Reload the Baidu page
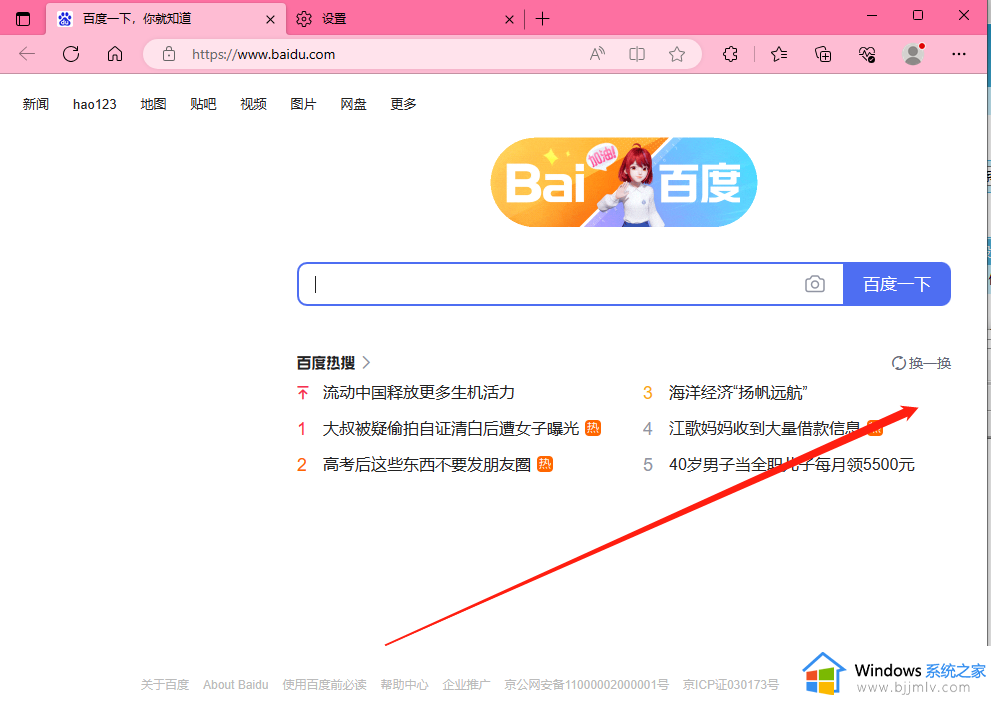The image size is (991, 701). [x=71, y=54]
